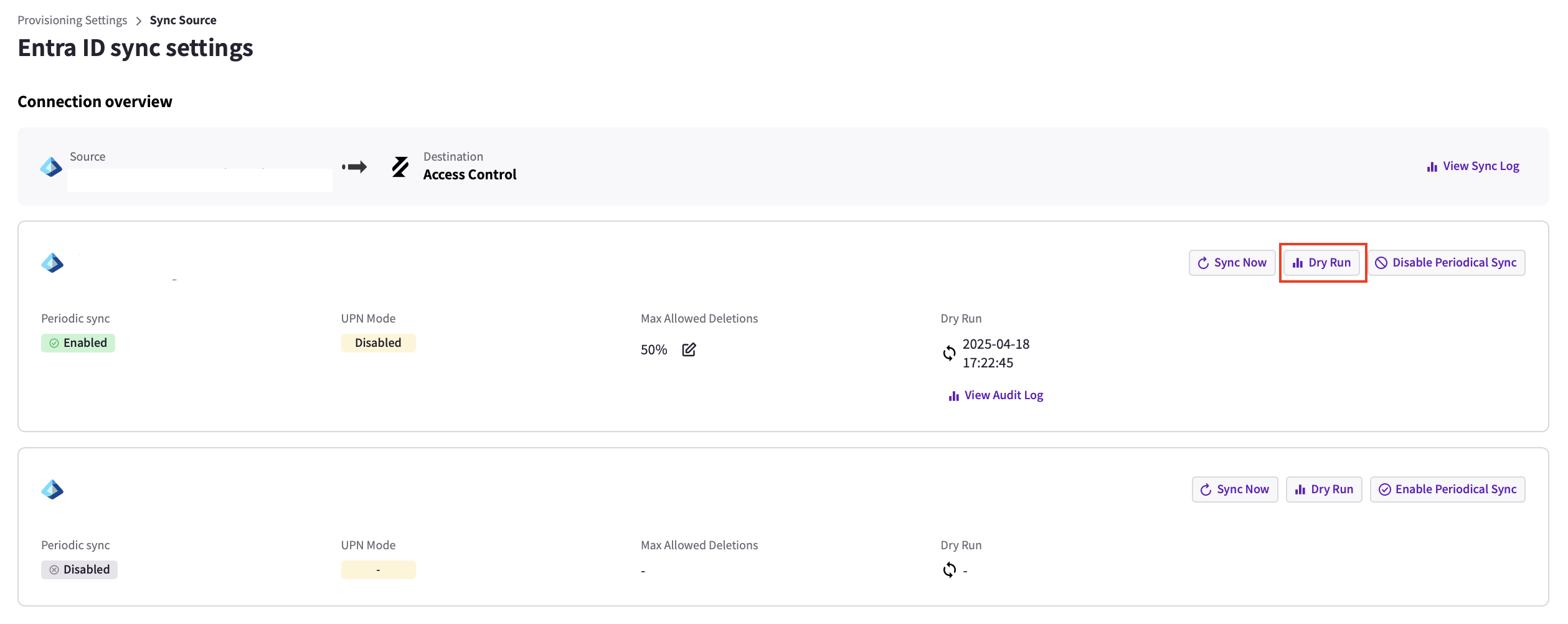Start Dry Run for enabled sync connection
Image resolution: width=1568 pixels, height=624 pixels.
point(1321,263)
